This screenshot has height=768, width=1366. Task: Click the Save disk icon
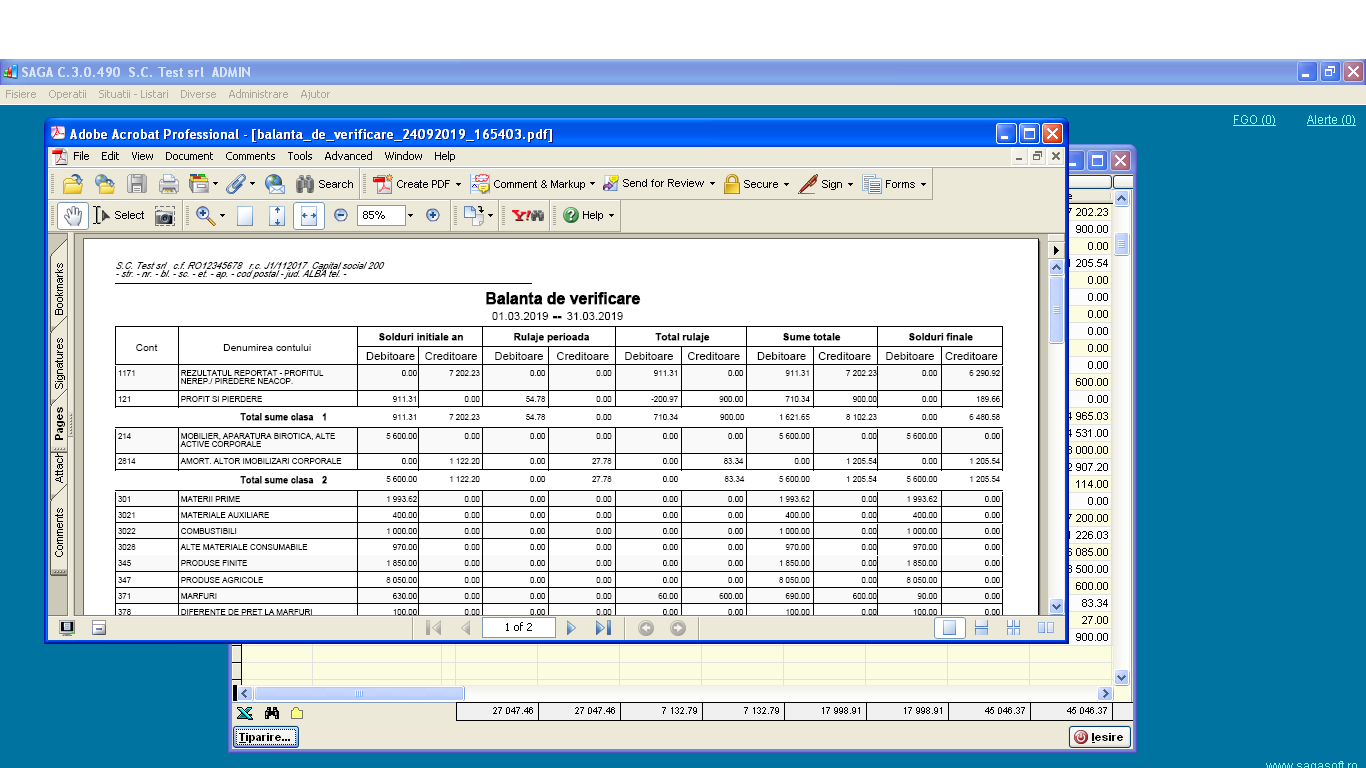(x=137, y=184)
